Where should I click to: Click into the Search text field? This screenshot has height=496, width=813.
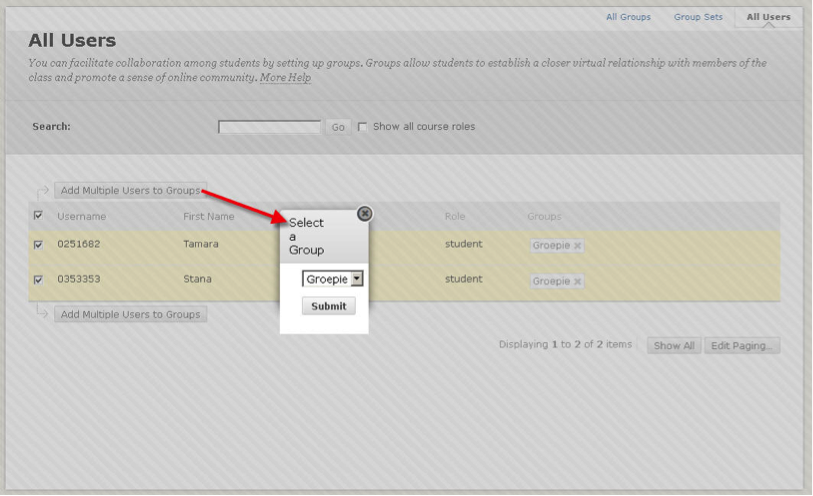(x=269, y=127)
